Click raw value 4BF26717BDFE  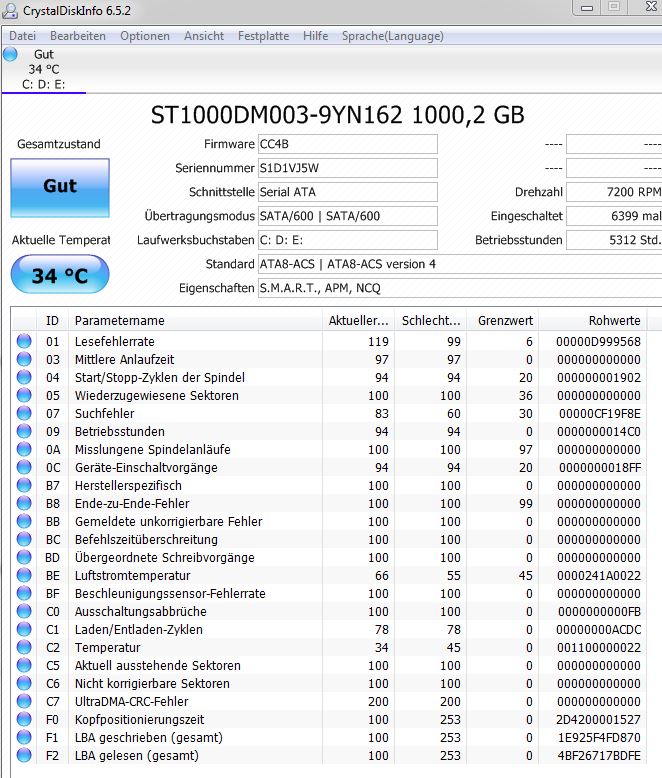pyautogui.click(x=599, y=755)
